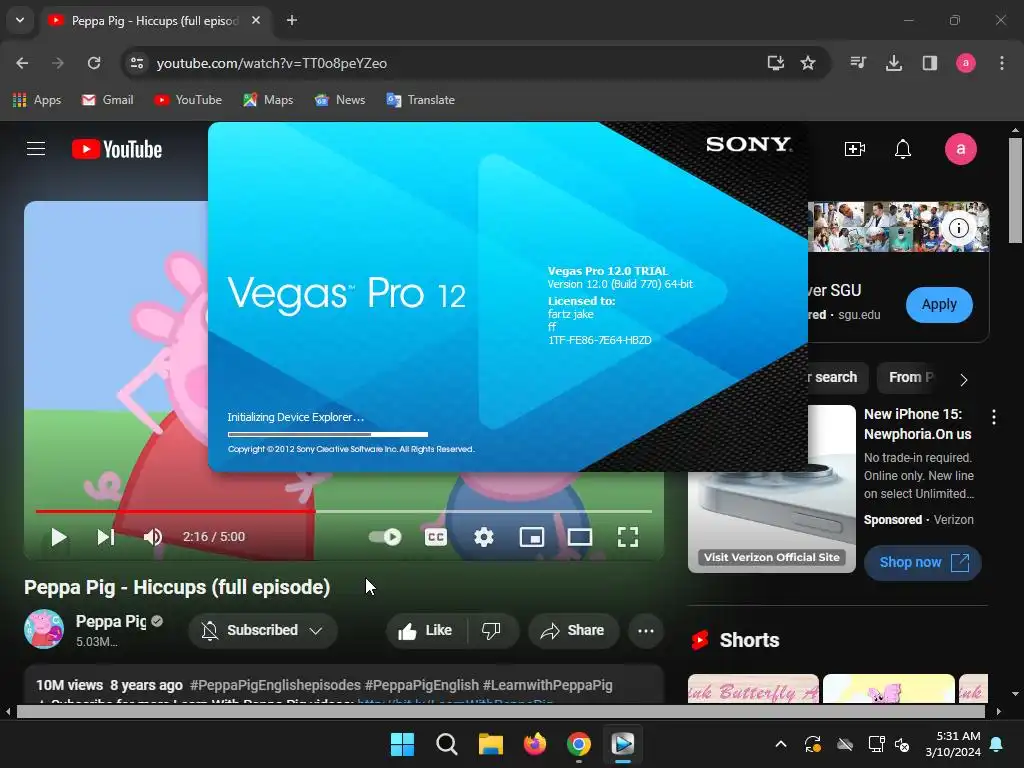
Task: Open File Explorer from taskbar
Action: [490, 744]
